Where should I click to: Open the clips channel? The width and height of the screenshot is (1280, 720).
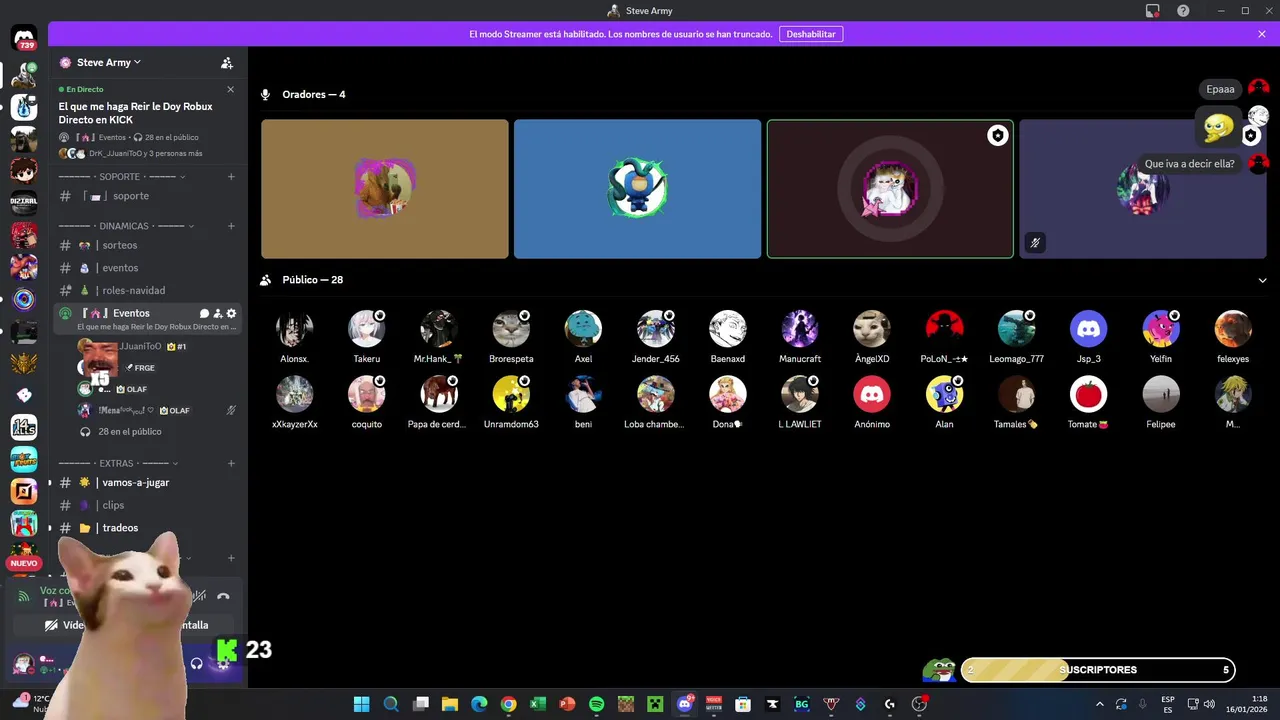(146, 506)
